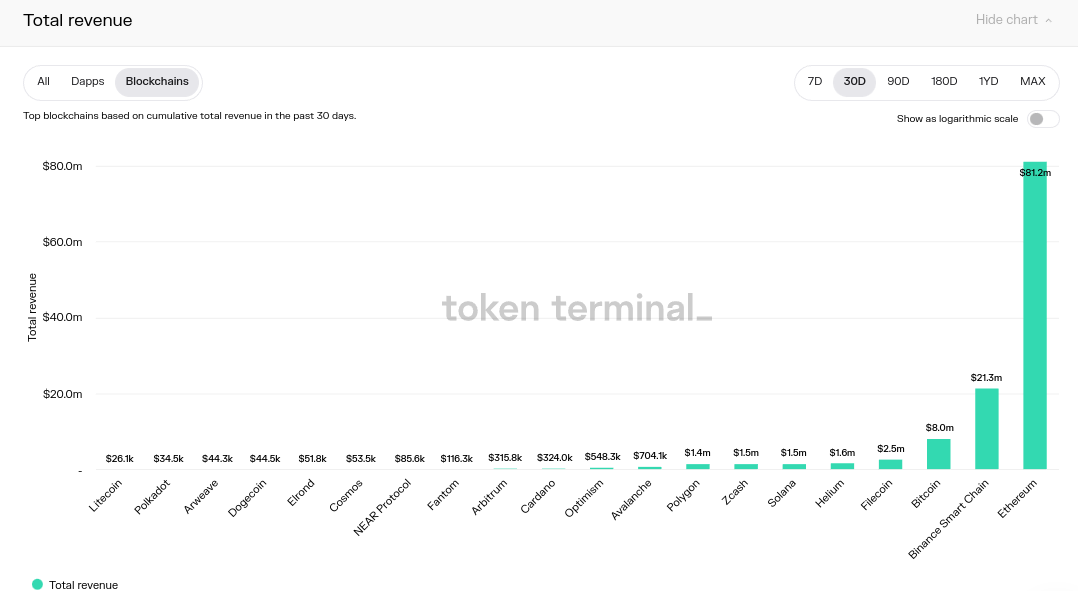This screenshot has width=1078, height=591.
Task: Click the Avalanche axis label
Action: coord(631,500)
